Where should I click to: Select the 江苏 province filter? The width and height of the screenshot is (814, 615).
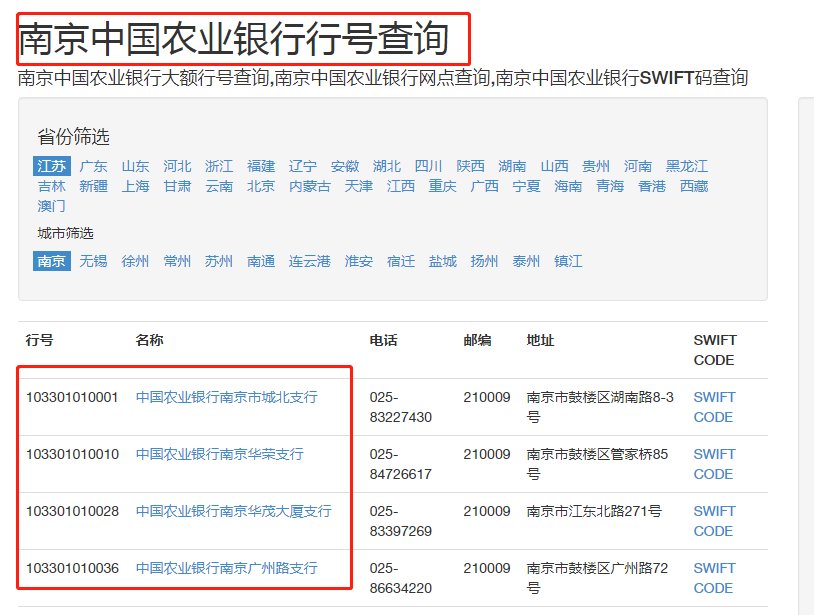51,166
